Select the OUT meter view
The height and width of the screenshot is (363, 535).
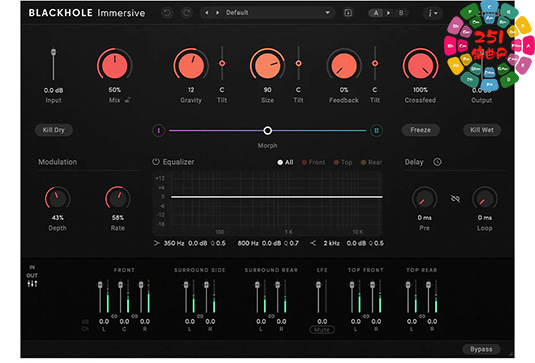point(32,275)
